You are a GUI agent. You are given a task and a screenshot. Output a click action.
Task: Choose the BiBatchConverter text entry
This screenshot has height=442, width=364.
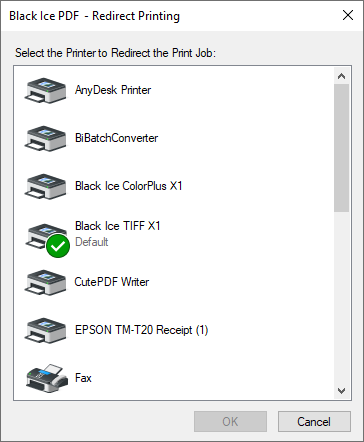116,138
